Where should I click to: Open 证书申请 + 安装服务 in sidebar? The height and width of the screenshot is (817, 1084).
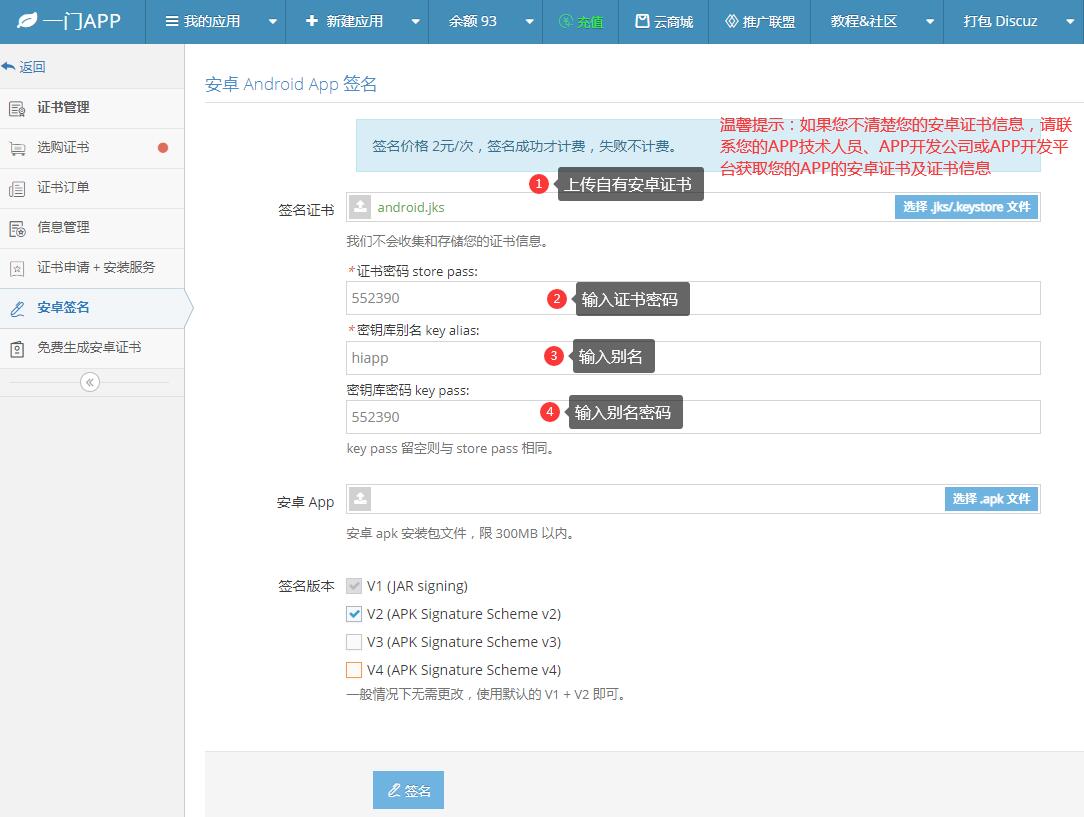click(92, 268)
